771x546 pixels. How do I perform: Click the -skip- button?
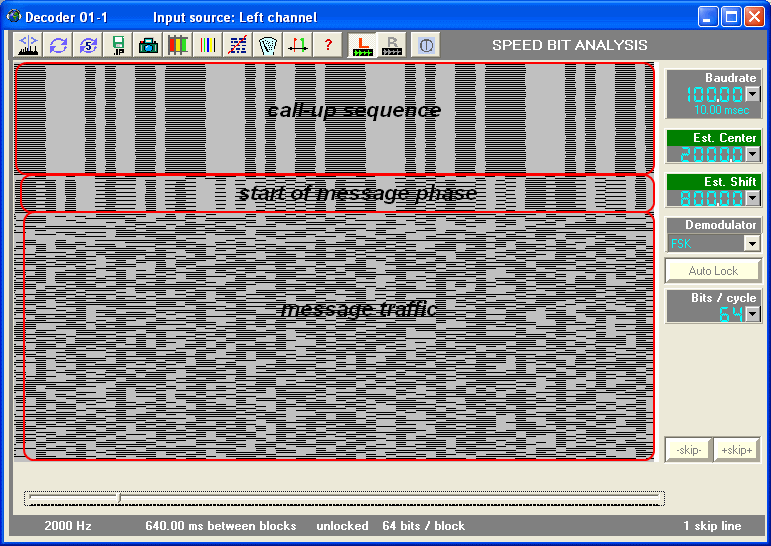(x=688, y=450)
